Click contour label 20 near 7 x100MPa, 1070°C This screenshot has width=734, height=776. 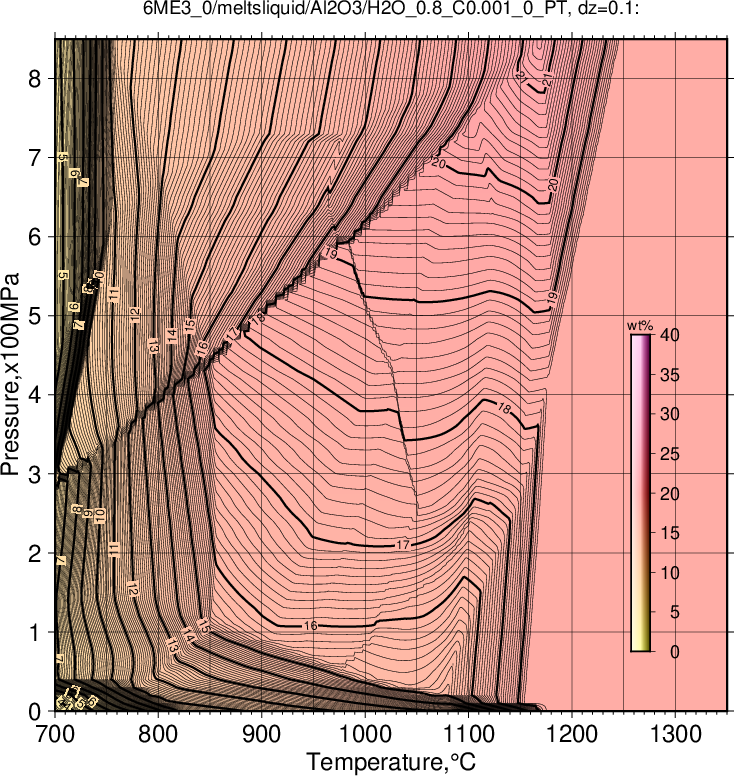tap(439, 162)
